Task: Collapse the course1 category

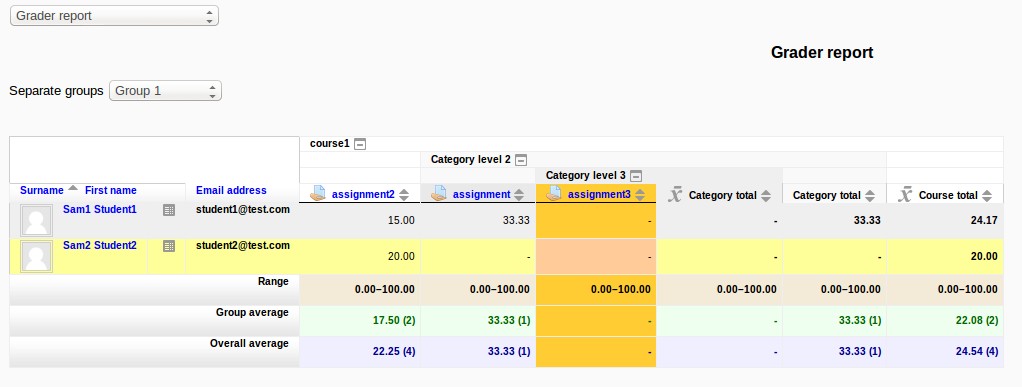Action: [360, 144]
